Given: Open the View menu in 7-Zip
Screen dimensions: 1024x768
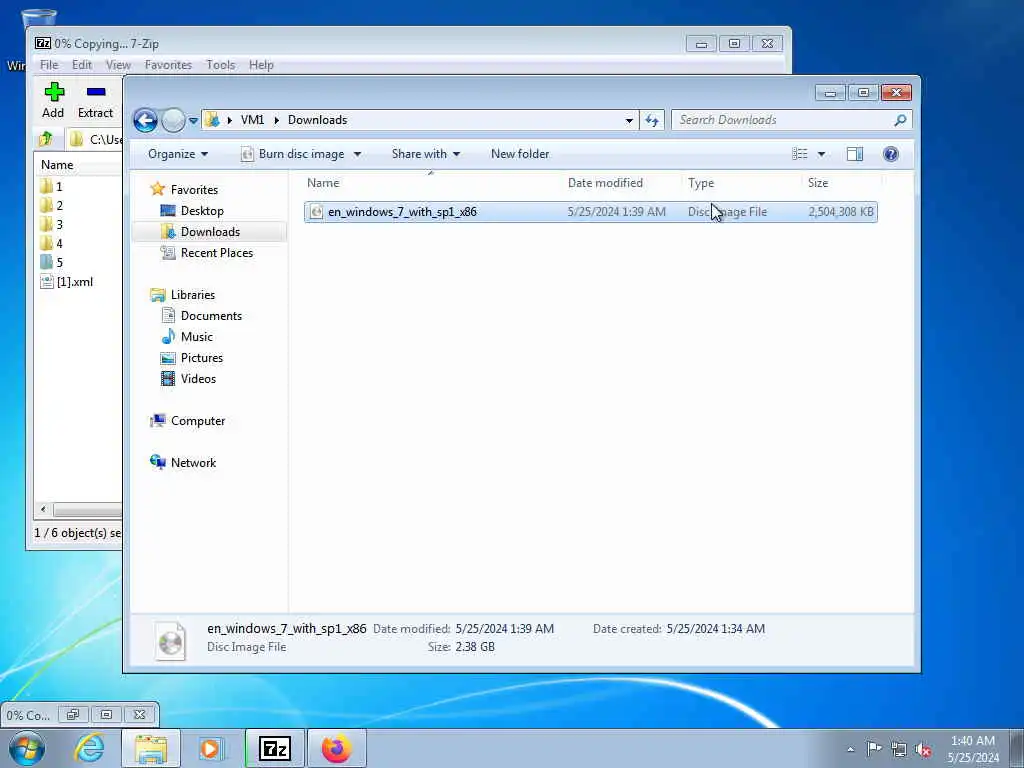Looking at the screenshot, I should coord(118,65).
